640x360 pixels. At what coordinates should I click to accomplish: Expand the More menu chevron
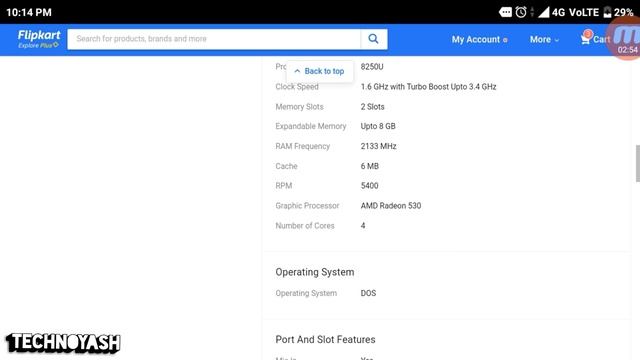pyautogui.click(x=557, y=40)
